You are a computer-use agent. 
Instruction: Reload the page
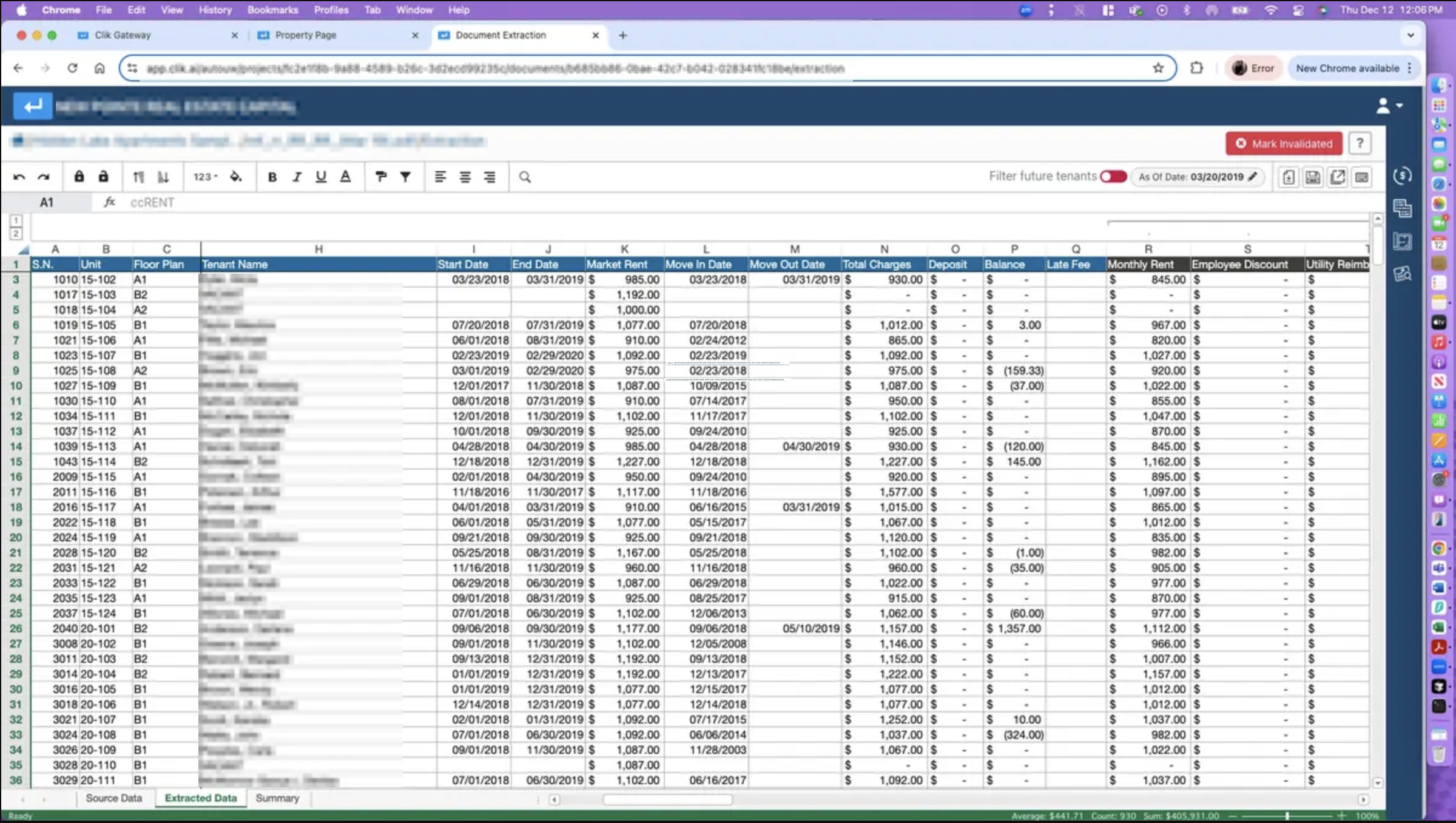point(72,68)
